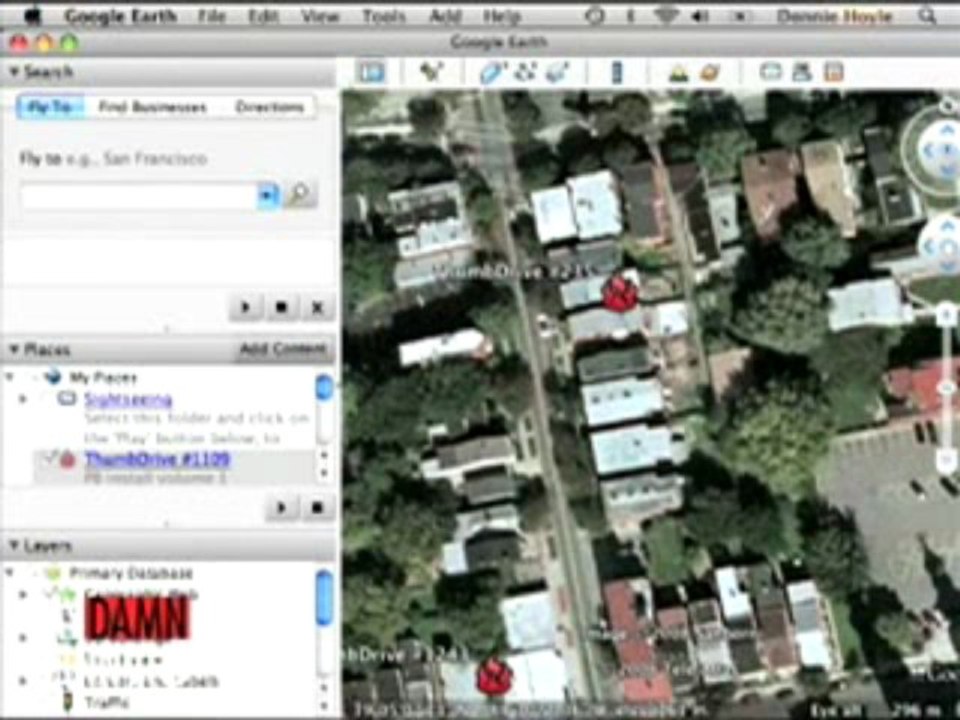This screenshot has height=720, width=960.
Task: Open Spotlight search in menu bar
Action: [926, 16]
